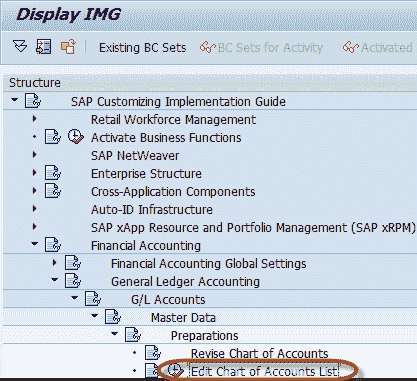This screenshot has width=417, height=381.
Task: Execute Activate Business Functions clock icon
Action: tap(76, 136)
